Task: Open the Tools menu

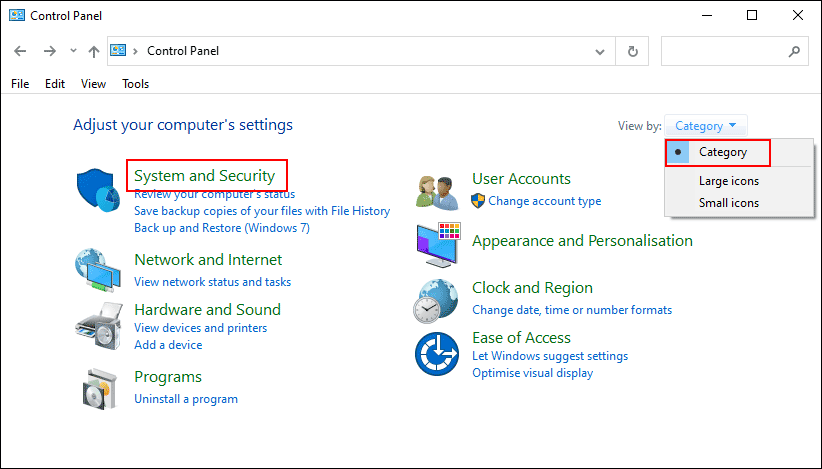Action: click(135, 84)
